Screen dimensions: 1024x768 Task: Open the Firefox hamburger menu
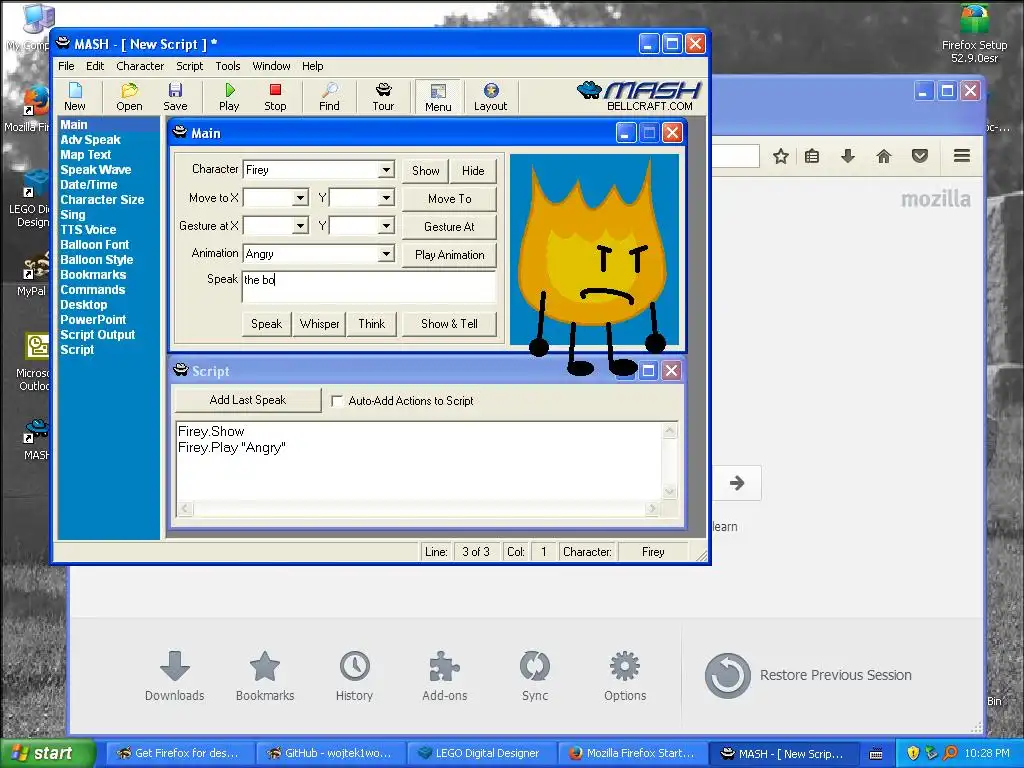coord(961,155)
